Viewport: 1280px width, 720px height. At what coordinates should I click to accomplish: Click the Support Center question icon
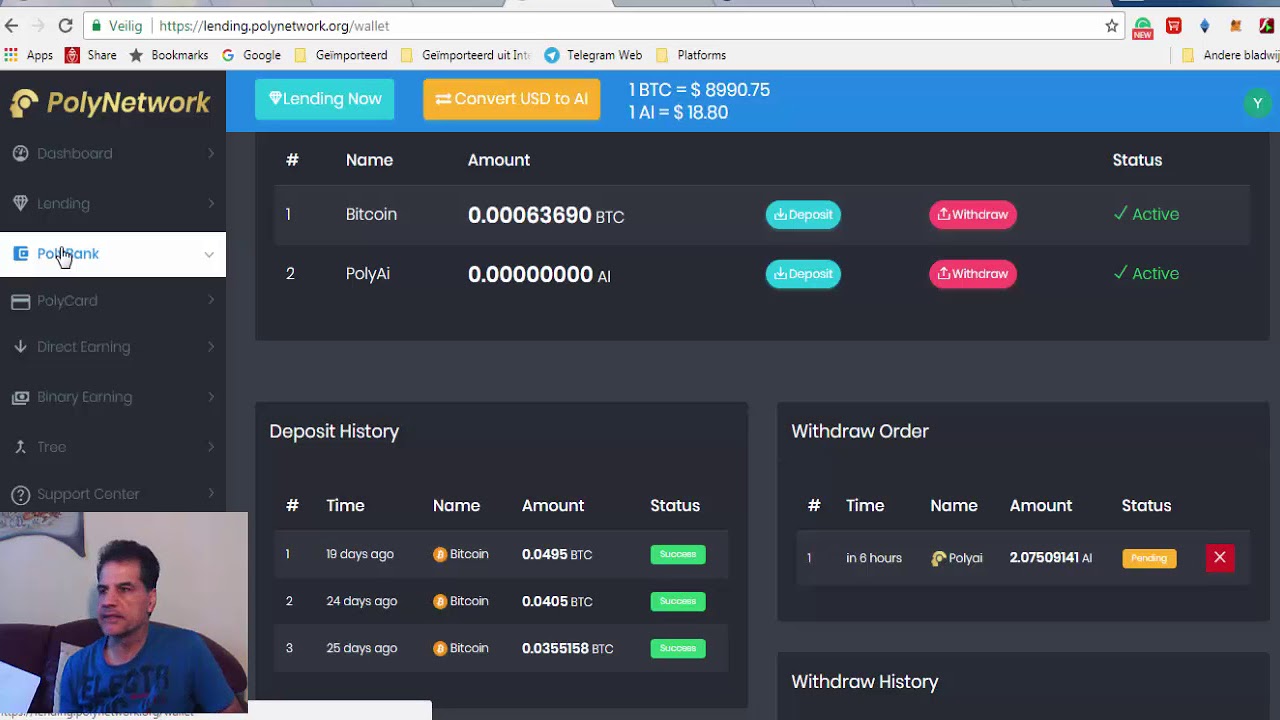pos(20,494)
